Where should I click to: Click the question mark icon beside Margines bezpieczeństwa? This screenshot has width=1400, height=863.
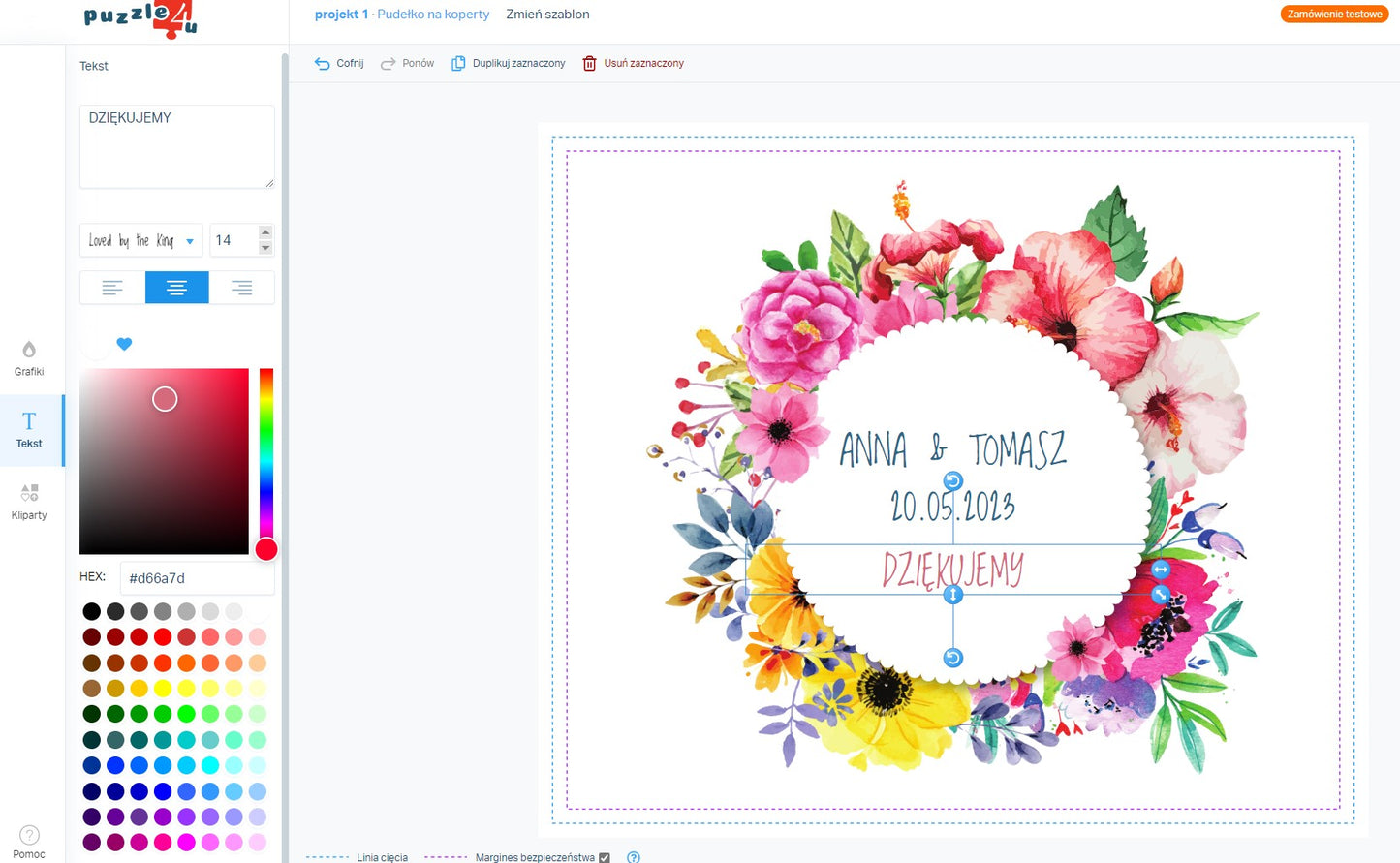(x=634, y=857)
